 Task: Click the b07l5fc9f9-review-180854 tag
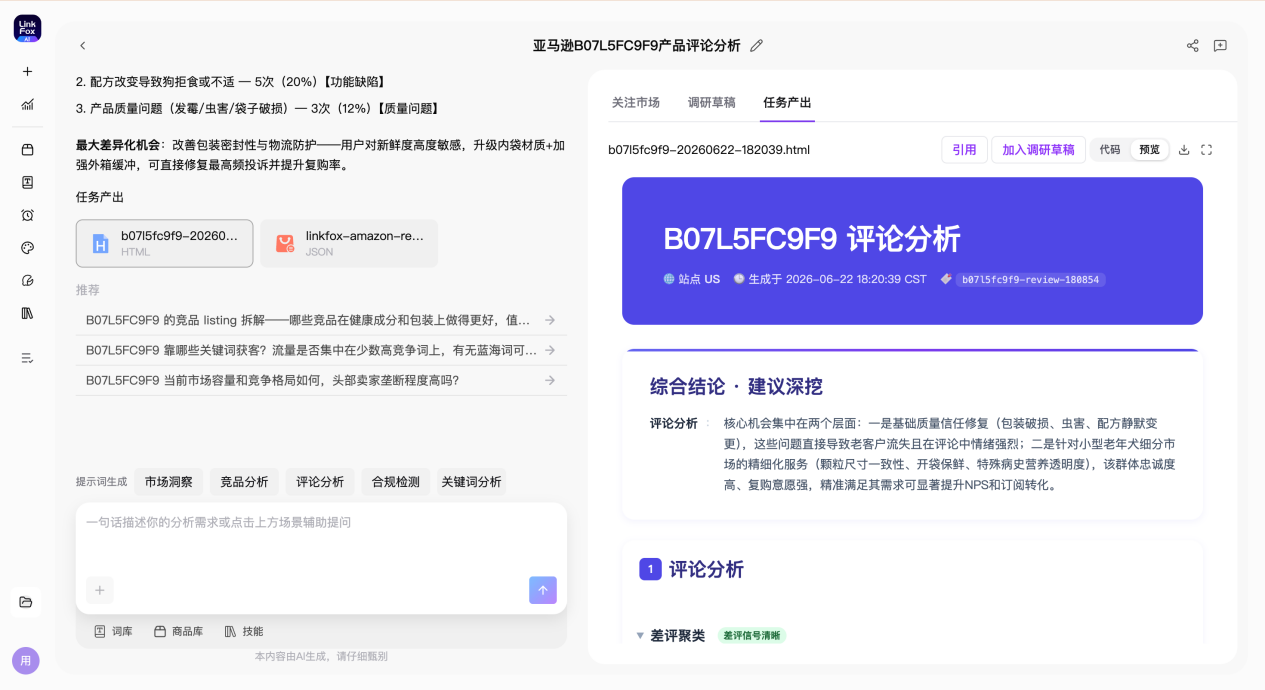point(1030,280)
